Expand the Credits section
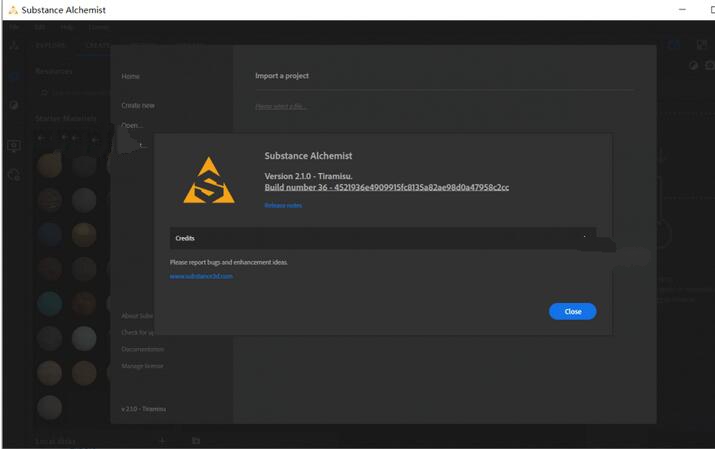This screenshot has height=449, width=715. (x=383, y=238)
